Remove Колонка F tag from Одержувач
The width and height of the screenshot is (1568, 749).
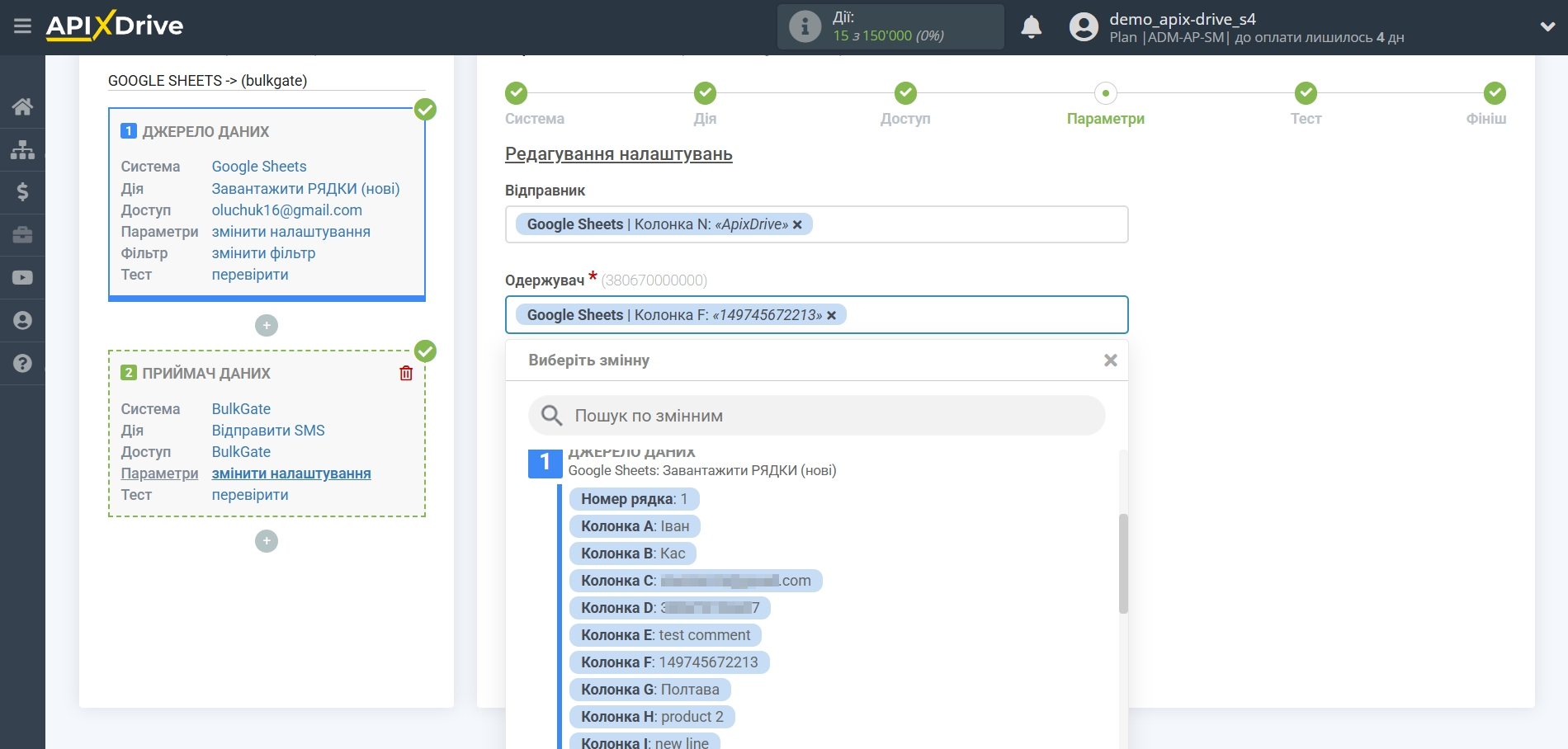tap(832, 315)
